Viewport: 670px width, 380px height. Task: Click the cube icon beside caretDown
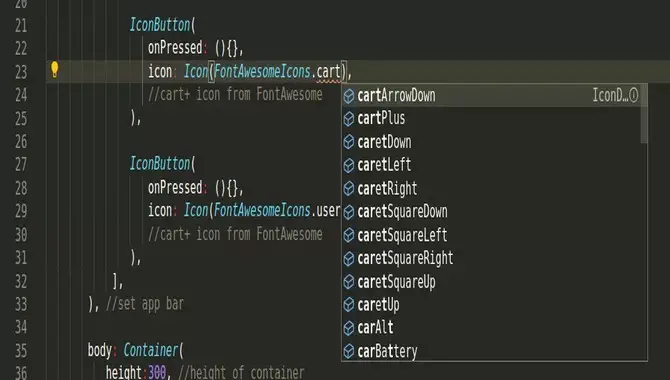click(349, 142)
